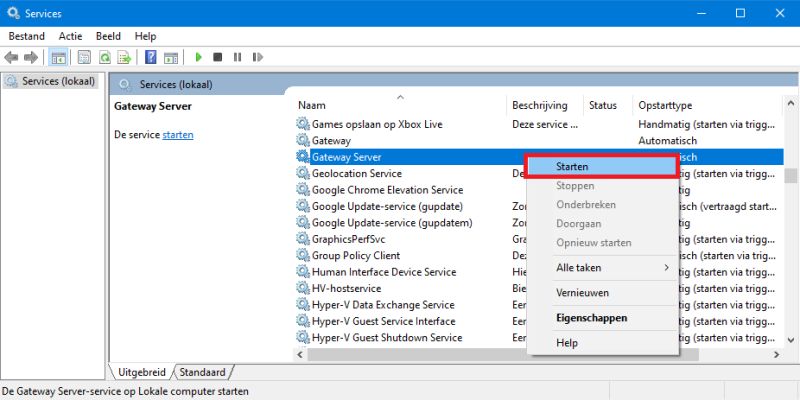Click the Pause service toolbar icon
The width and height of the screenshot is (800, 400).
(237, 57)
